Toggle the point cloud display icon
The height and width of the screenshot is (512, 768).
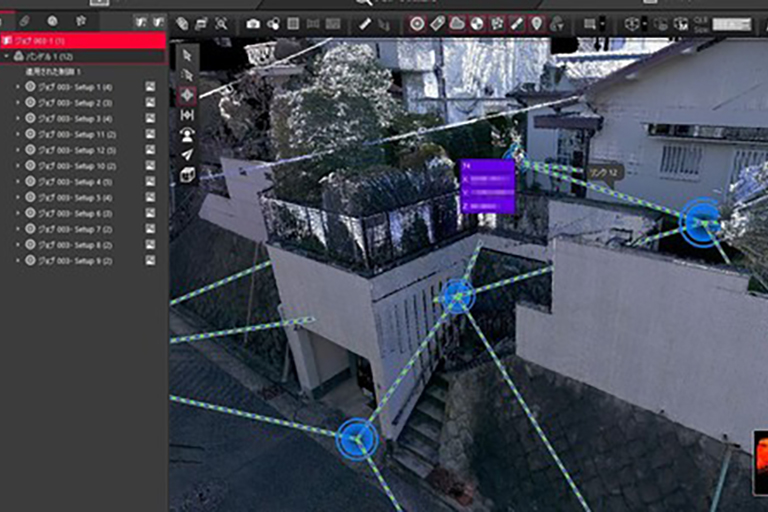tap(457, 23)
